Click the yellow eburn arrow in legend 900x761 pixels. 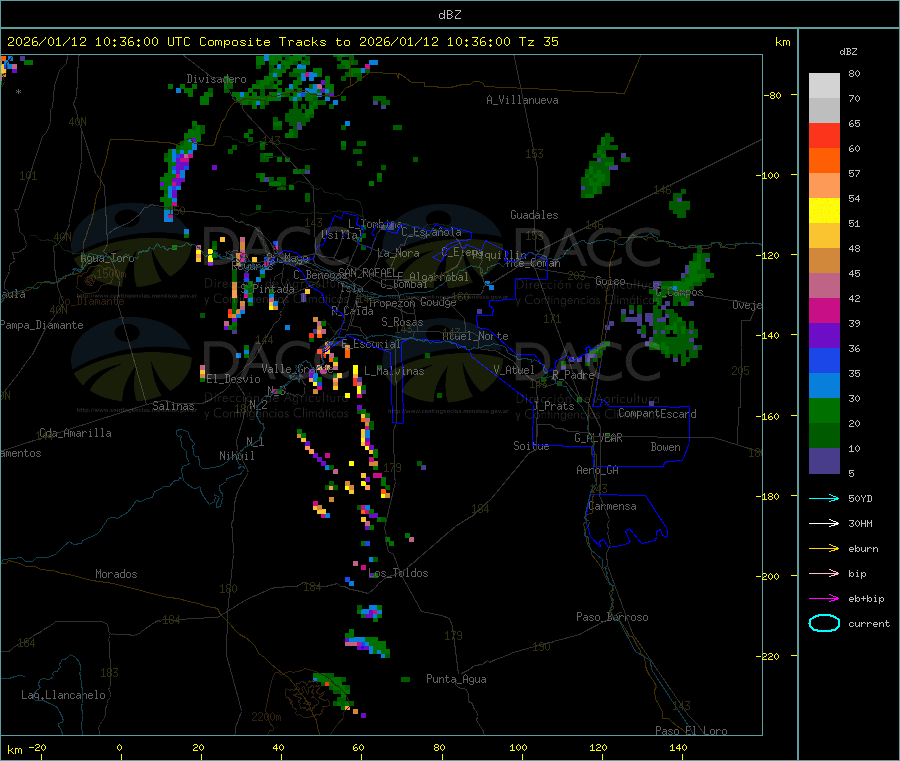pyautogui.click(x=824, y=548)
